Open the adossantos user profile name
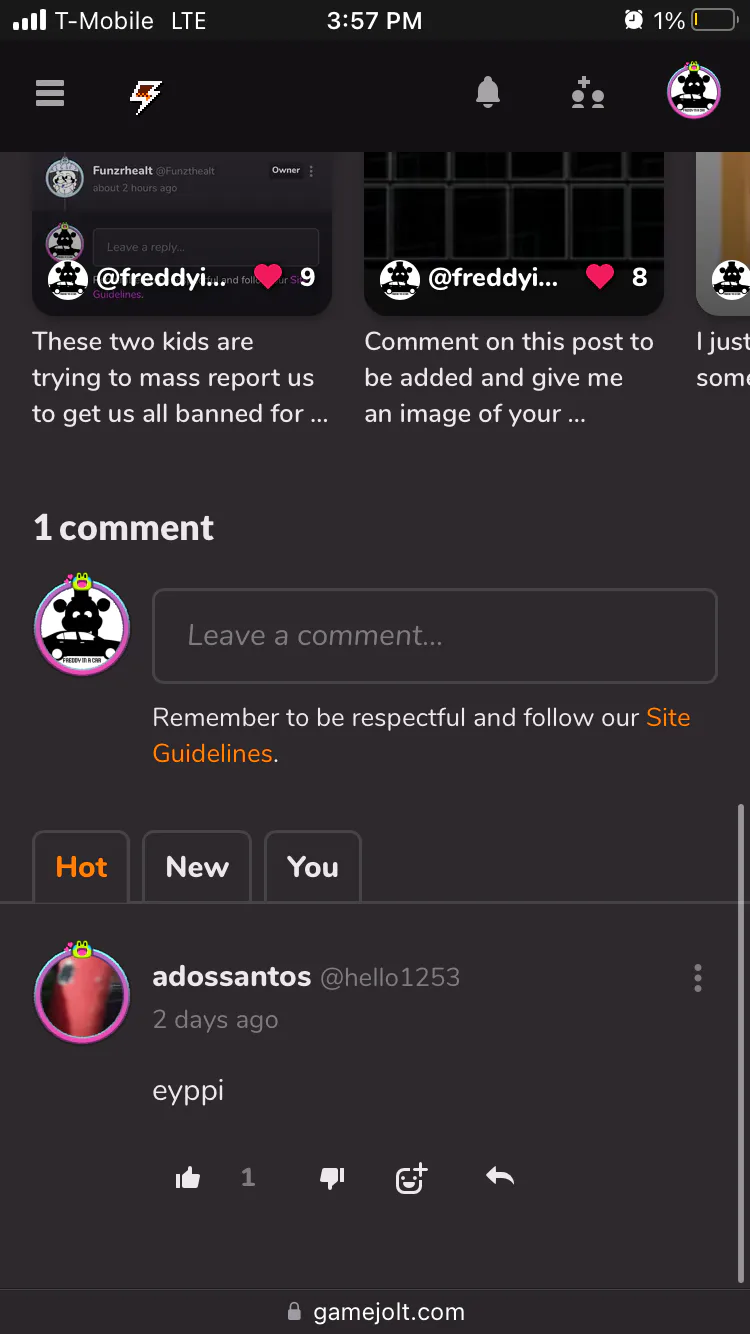 point(232,977)
